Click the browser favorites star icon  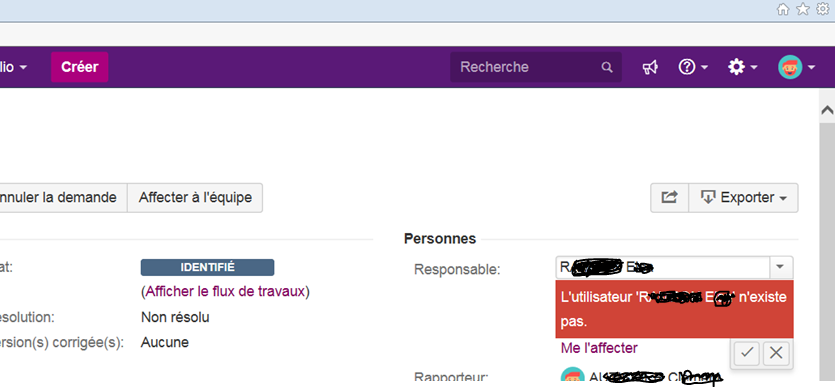tap(802, 10)
